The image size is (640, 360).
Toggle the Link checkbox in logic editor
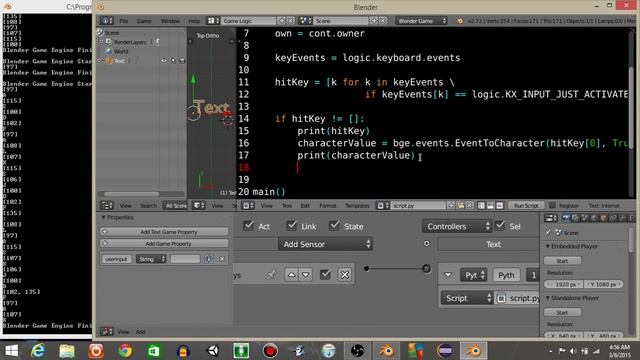291,225
